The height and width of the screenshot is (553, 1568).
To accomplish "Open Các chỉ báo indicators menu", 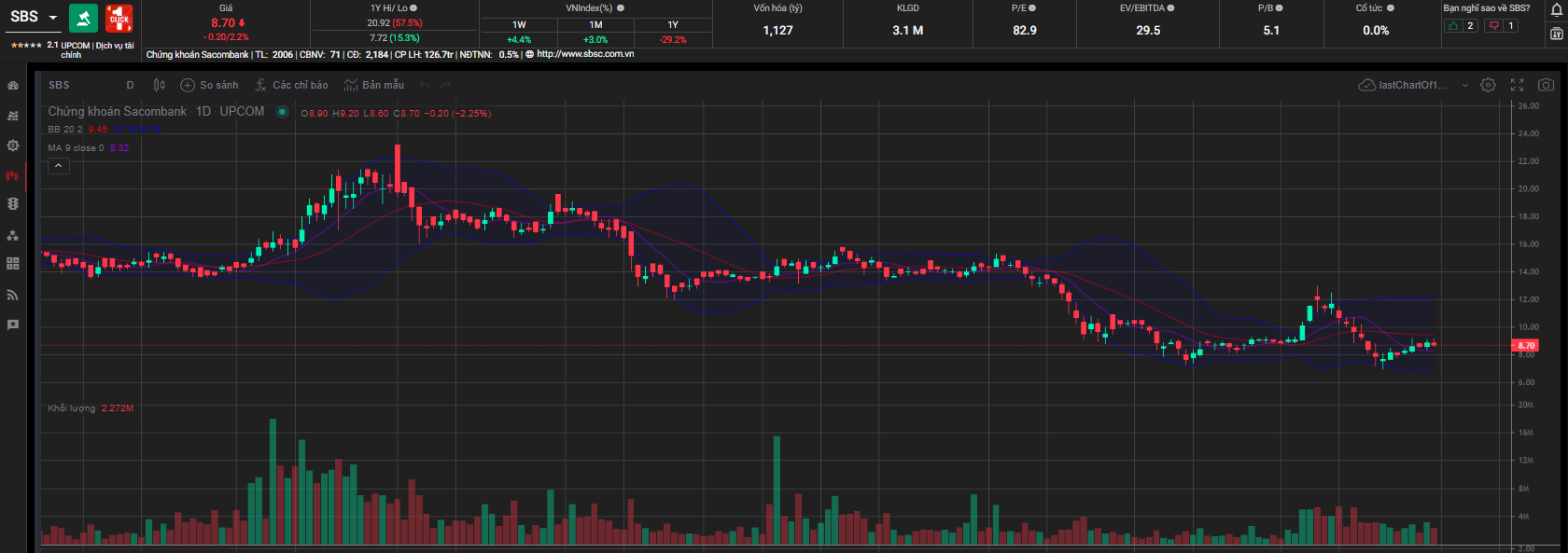I will (291, 85).
